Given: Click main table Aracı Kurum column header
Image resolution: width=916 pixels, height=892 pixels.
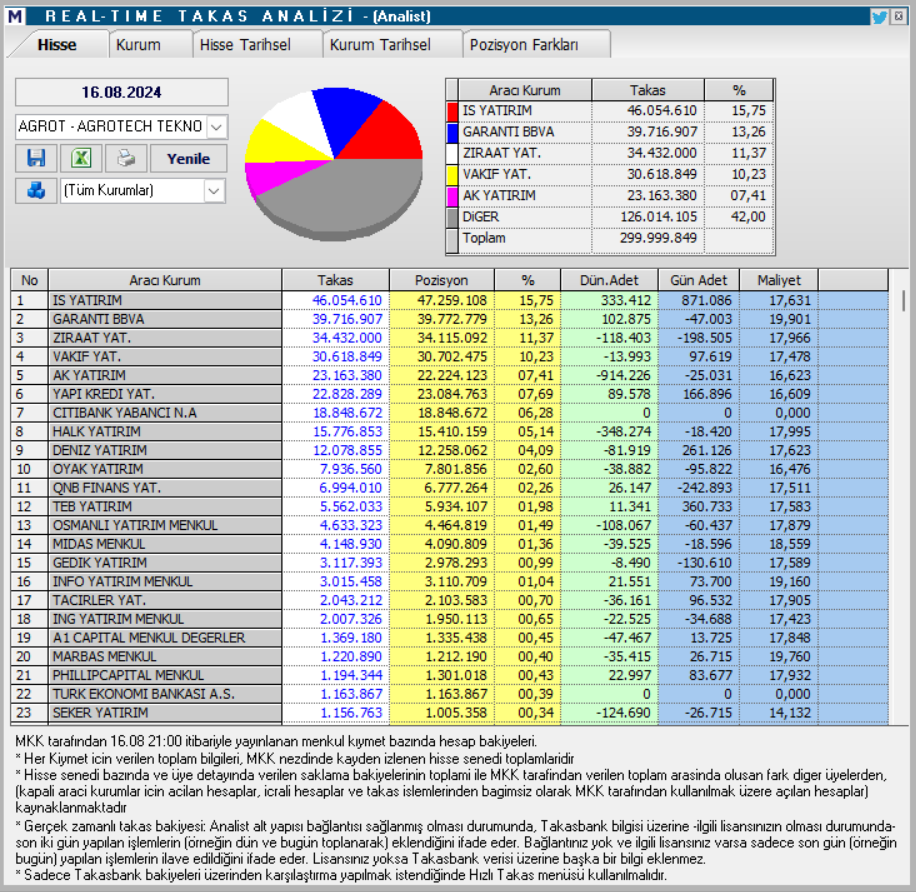Looking at the screenshot, I should [x=165, y=280].
